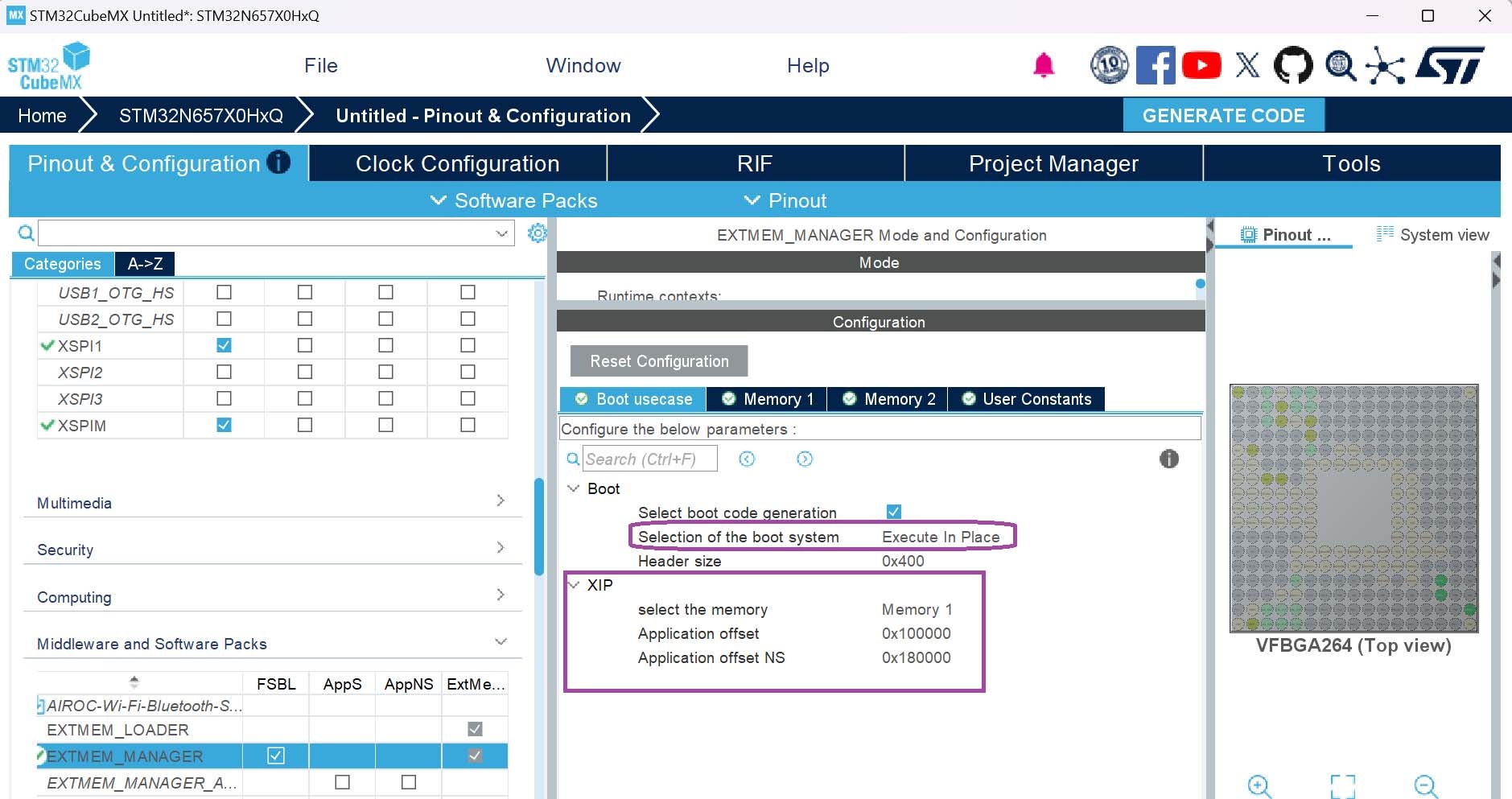Open the YouTube link icon
Viewport: 1512px width, 799px height.
pos(1201,65)
